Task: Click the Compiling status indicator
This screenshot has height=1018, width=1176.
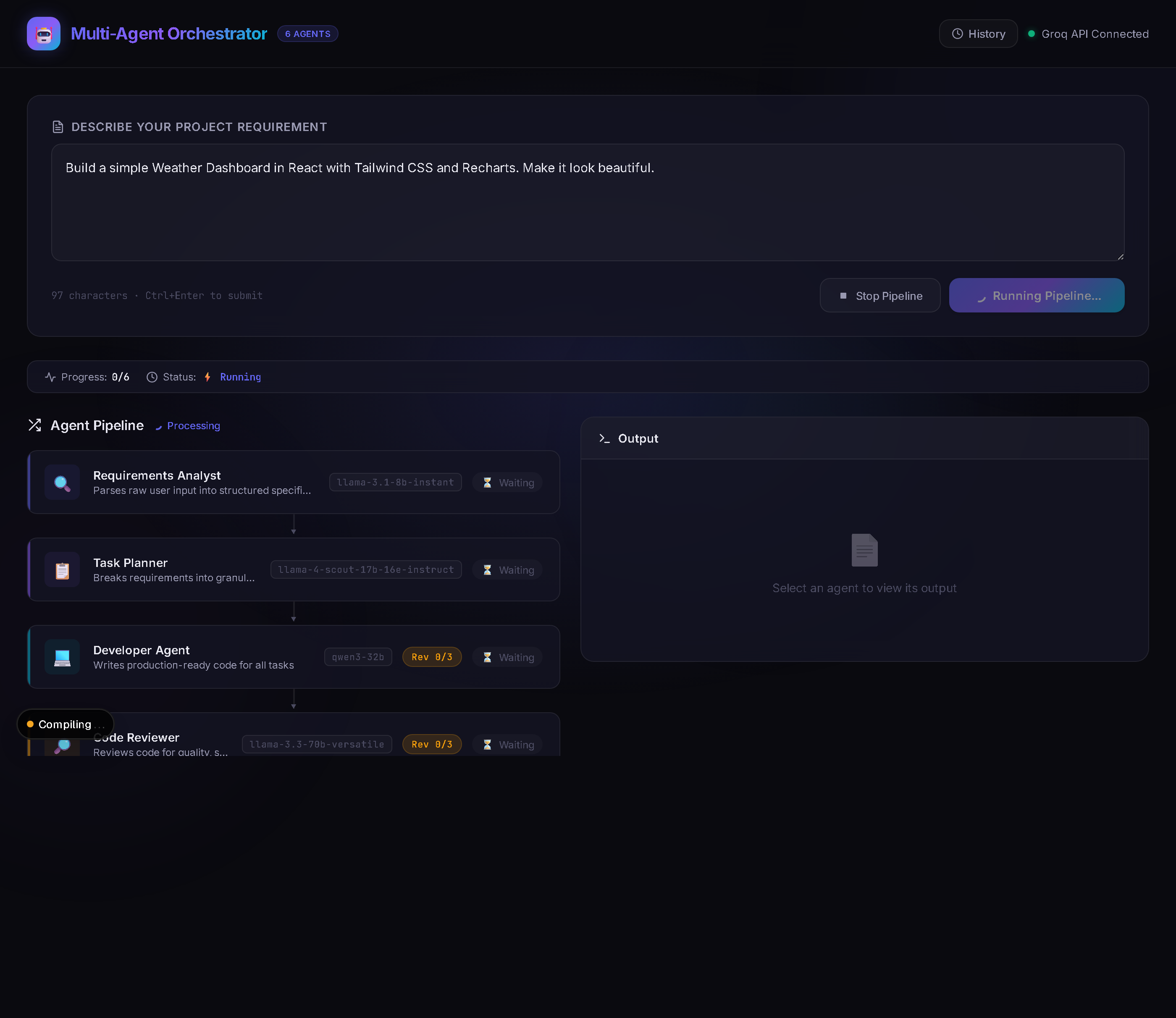Action: pyautogui.click(x=65, y=724)
